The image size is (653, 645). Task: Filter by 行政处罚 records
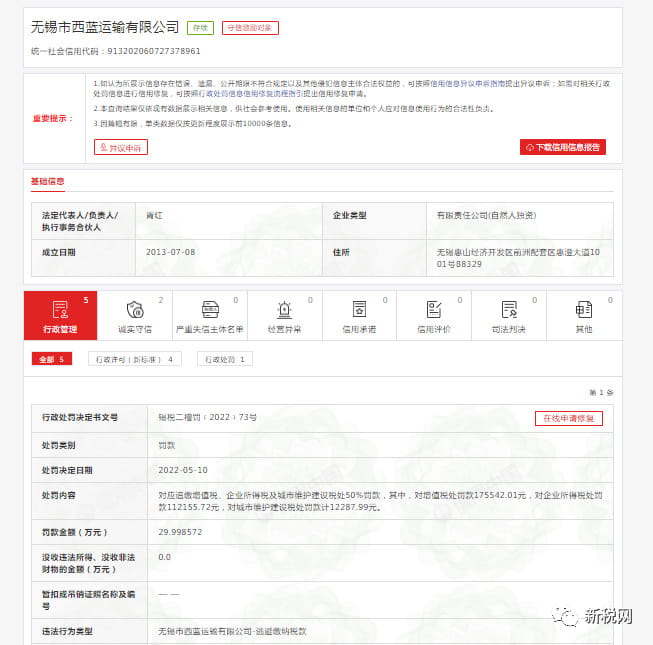click(225, 359)
